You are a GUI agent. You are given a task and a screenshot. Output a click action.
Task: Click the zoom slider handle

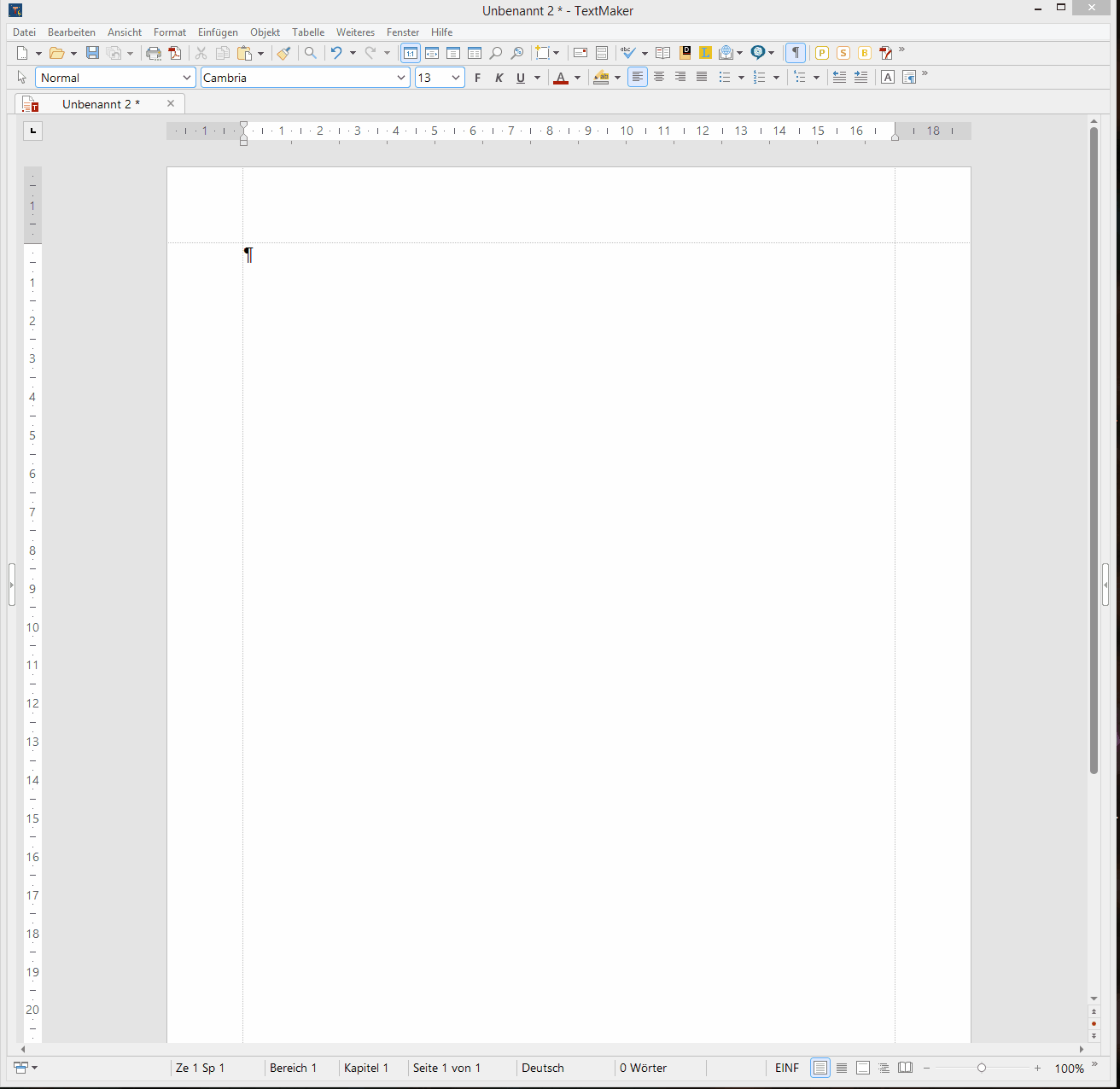(982, 1068)
